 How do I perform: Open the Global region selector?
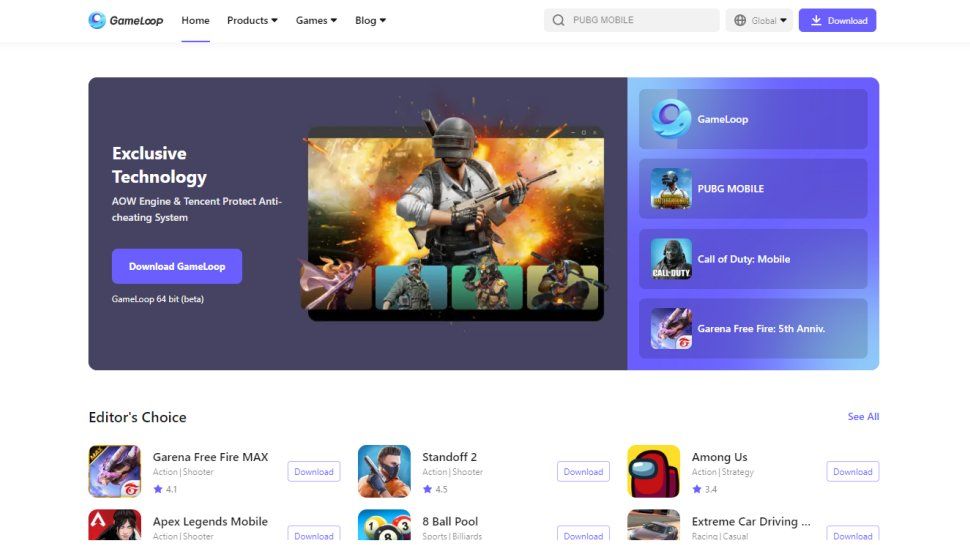tap(759, 20)
